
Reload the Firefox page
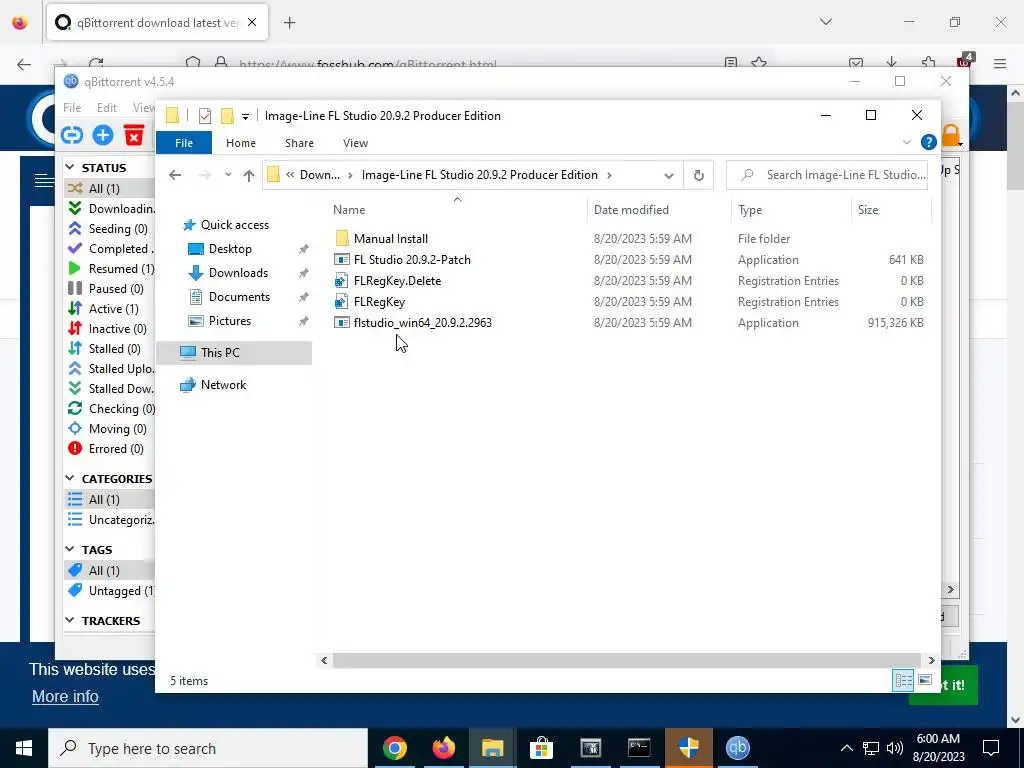click(x=96, y=64)
